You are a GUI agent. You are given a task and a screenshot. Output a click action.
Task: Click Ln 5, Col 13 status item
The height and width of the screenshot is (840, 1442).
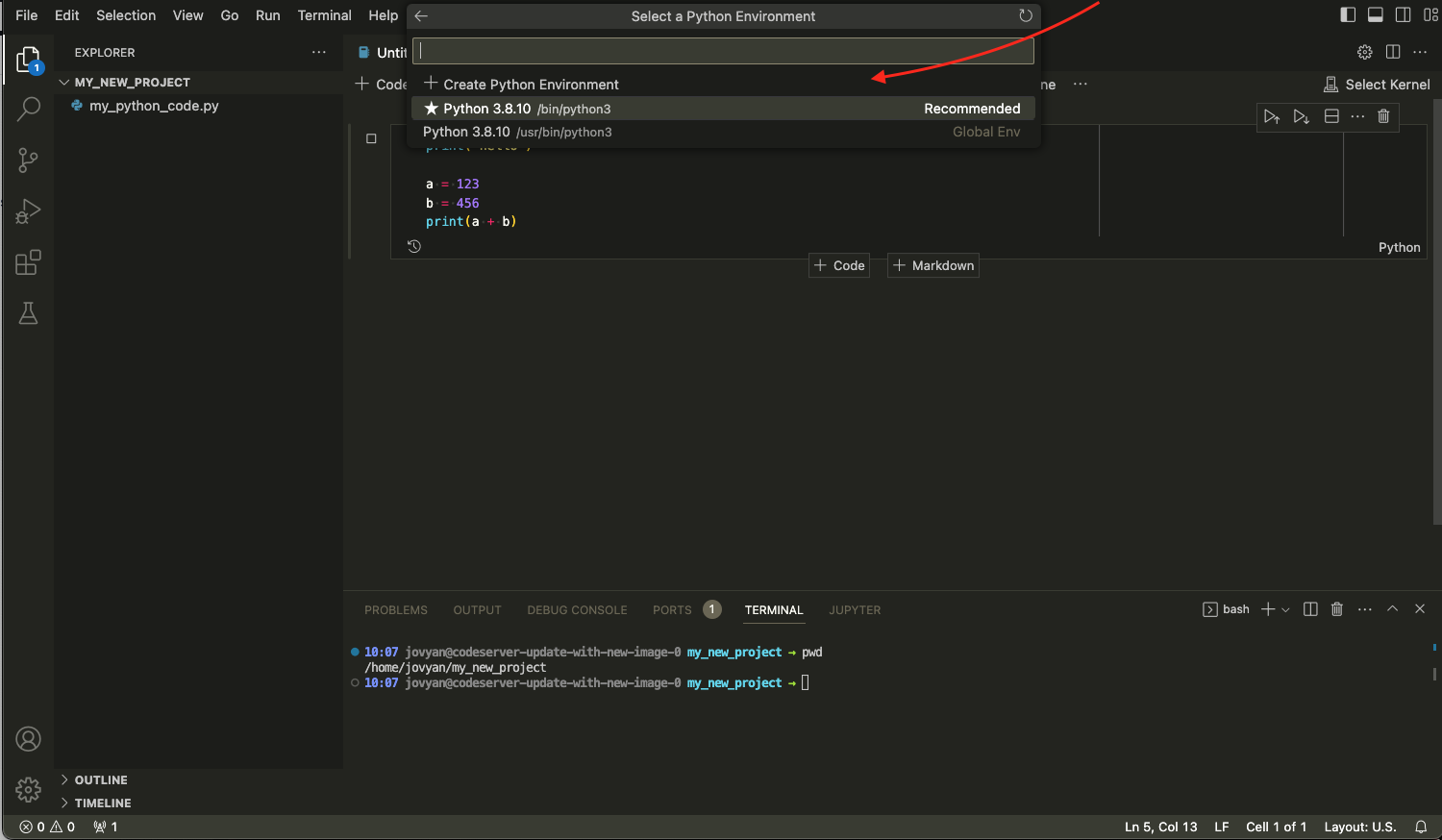(x=1161, y=827)
